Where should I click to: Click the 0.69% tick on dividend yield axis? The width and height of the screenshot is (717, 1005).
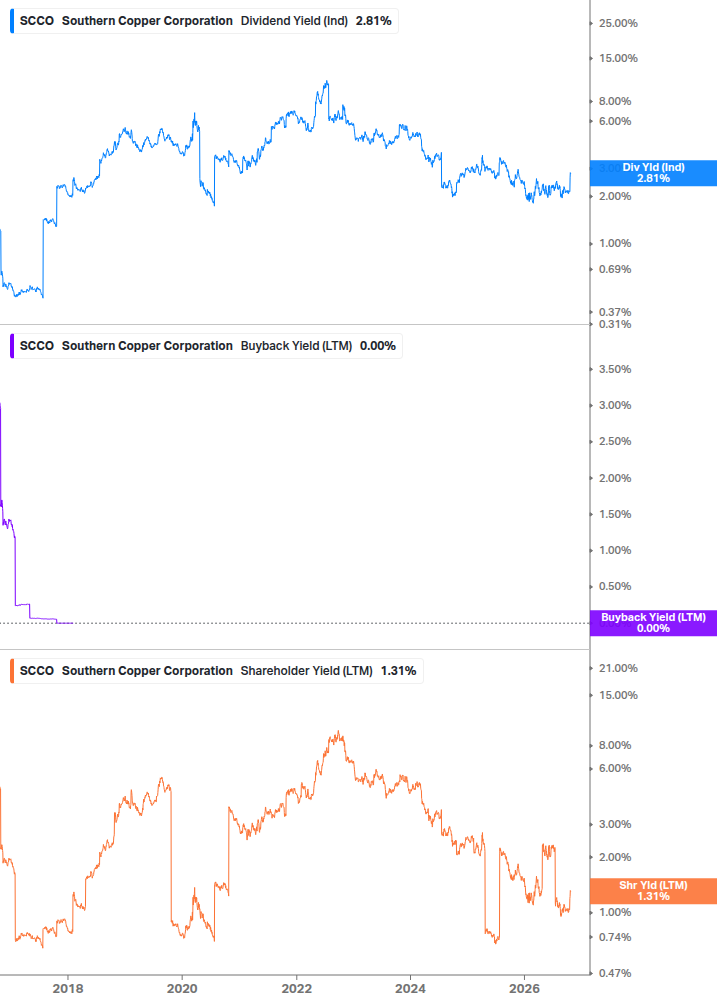pos(614,269)
